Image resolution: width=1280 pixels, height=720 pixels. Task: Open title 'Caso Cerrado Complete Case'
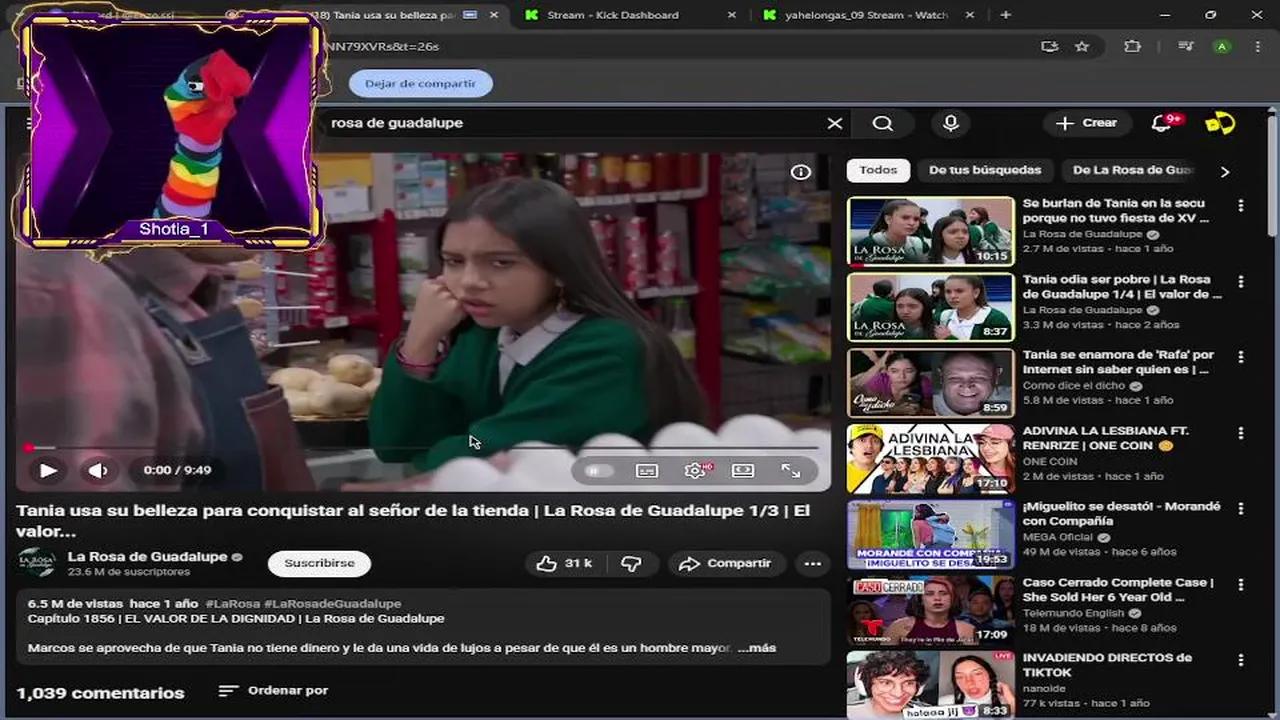1118,590
